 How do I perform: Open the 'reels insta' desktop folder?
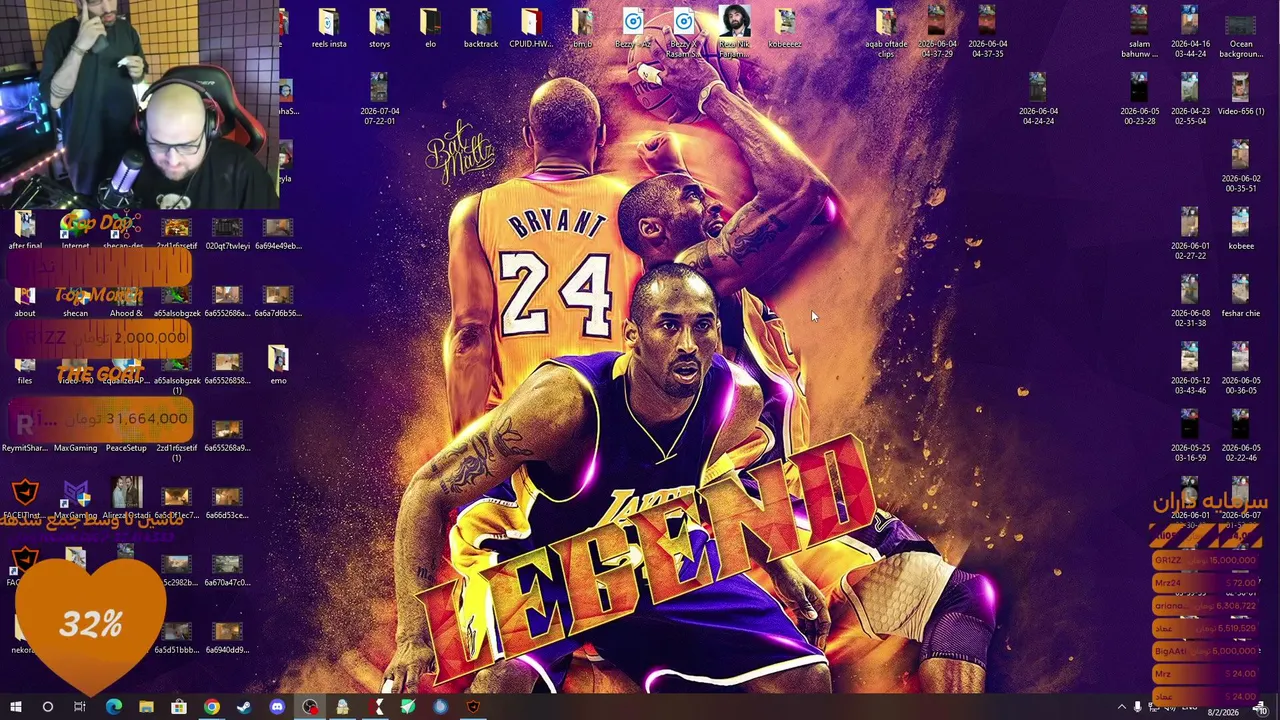tap(329, 29)
